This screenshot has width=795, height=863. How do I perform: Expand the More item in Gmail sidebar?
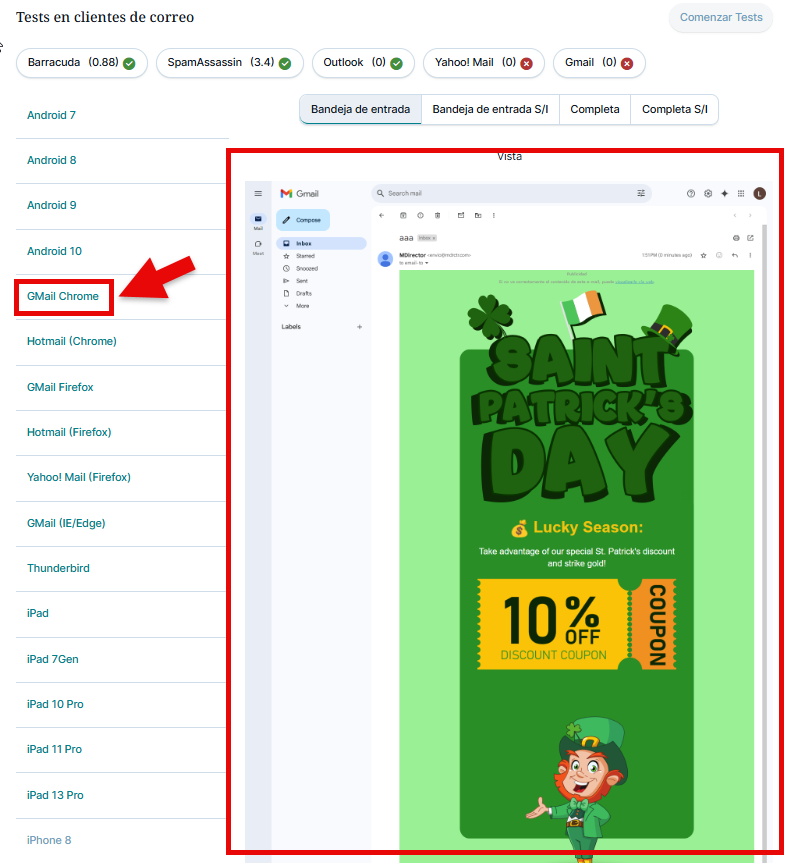(x=301, y=305)
